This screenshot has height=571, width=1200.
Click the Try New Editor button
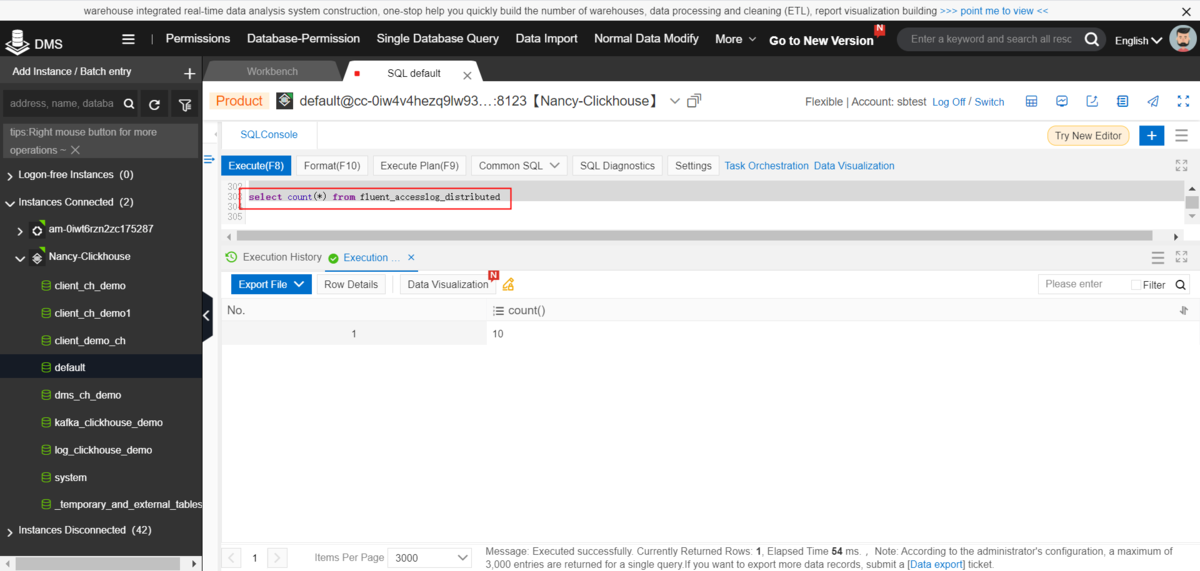[x=1088, y=135]
